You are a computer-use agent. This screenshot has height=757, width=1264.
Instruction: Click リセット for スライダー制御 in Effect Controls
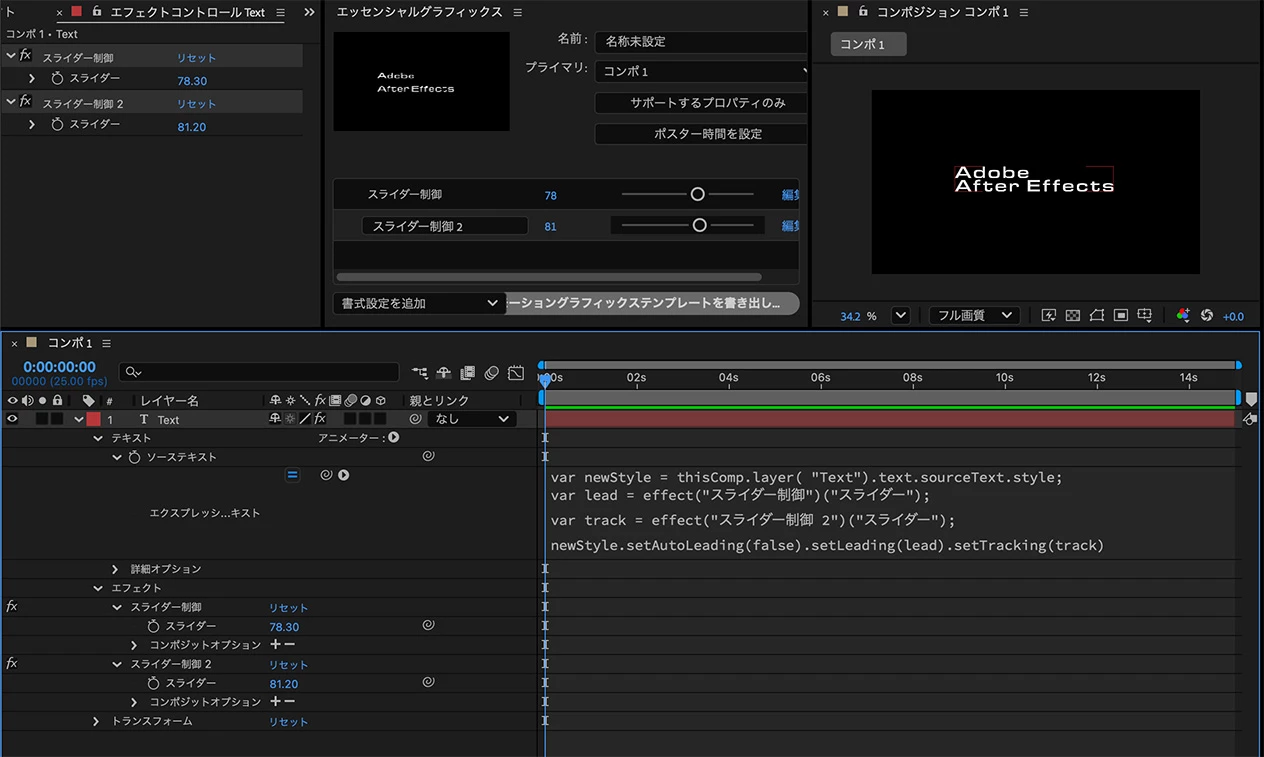[x=196, y=58]
